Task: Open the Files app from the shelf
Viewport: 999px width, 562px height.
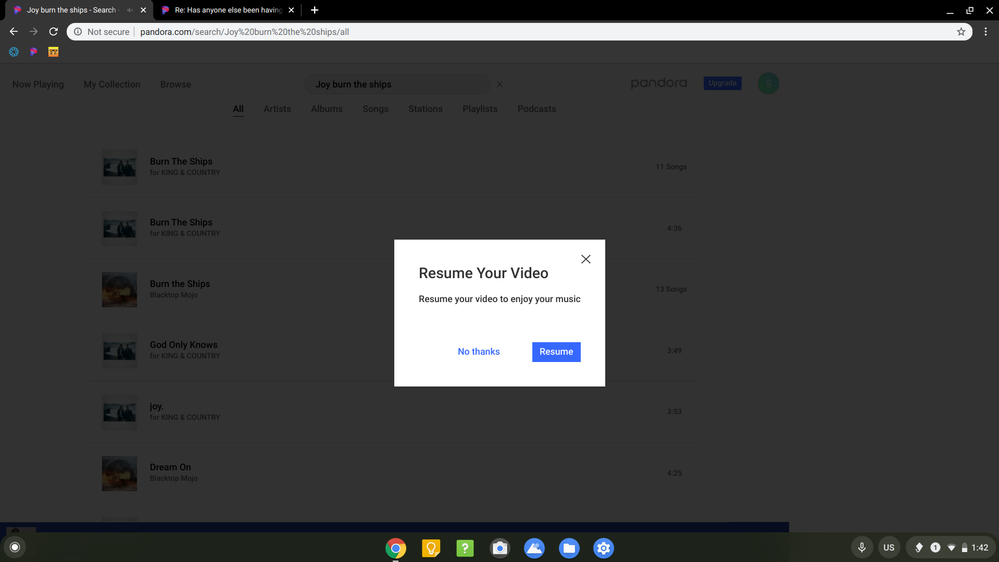Action: coord(569,548)
